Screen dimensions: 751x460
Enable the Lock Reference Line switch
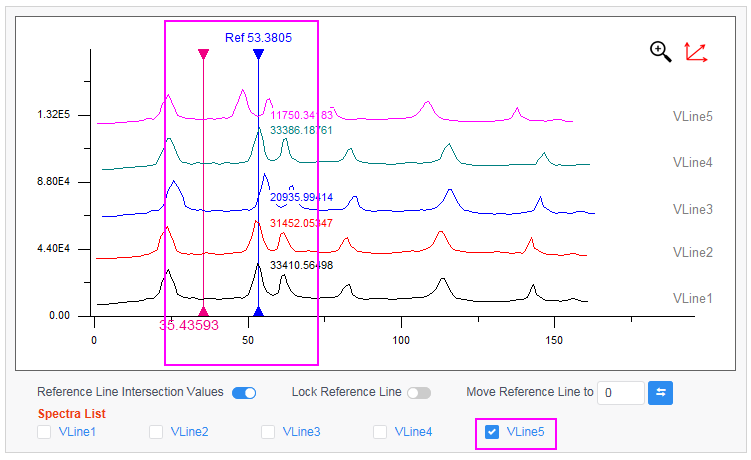point(418,393)
